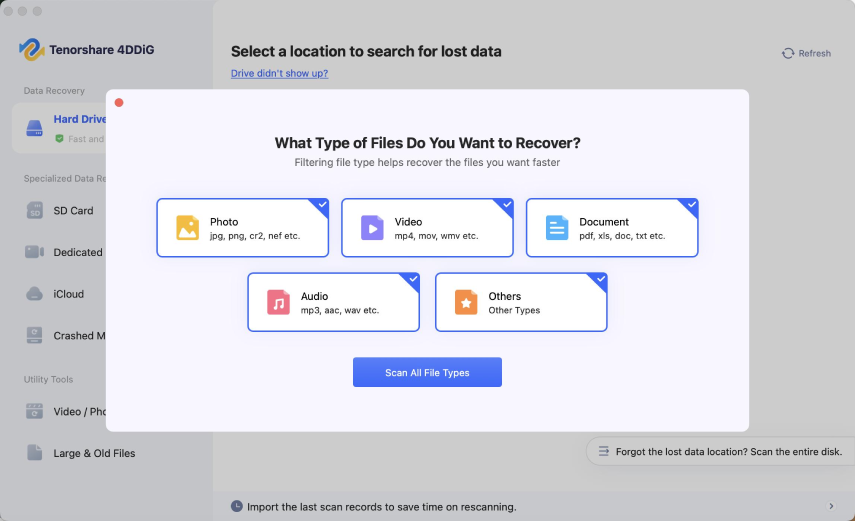Deselect the Others checkmark corner
The image size is (855, 521).
click(601, 279)
